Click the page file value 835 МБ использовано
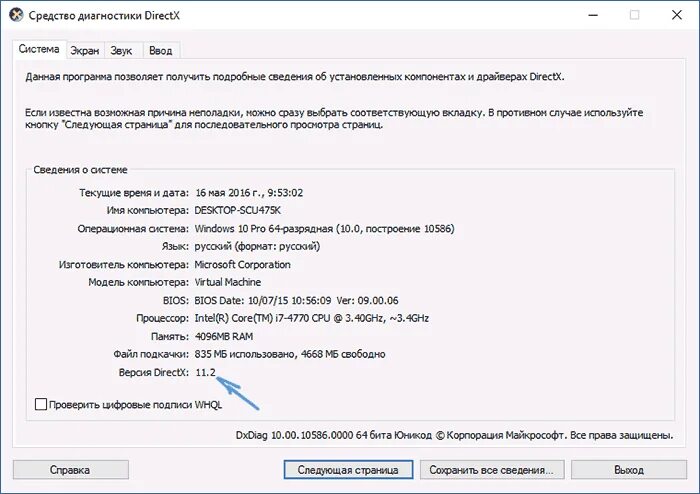Image resolution: width=700 pixels, height=494 pixels. tap(290, 354)
